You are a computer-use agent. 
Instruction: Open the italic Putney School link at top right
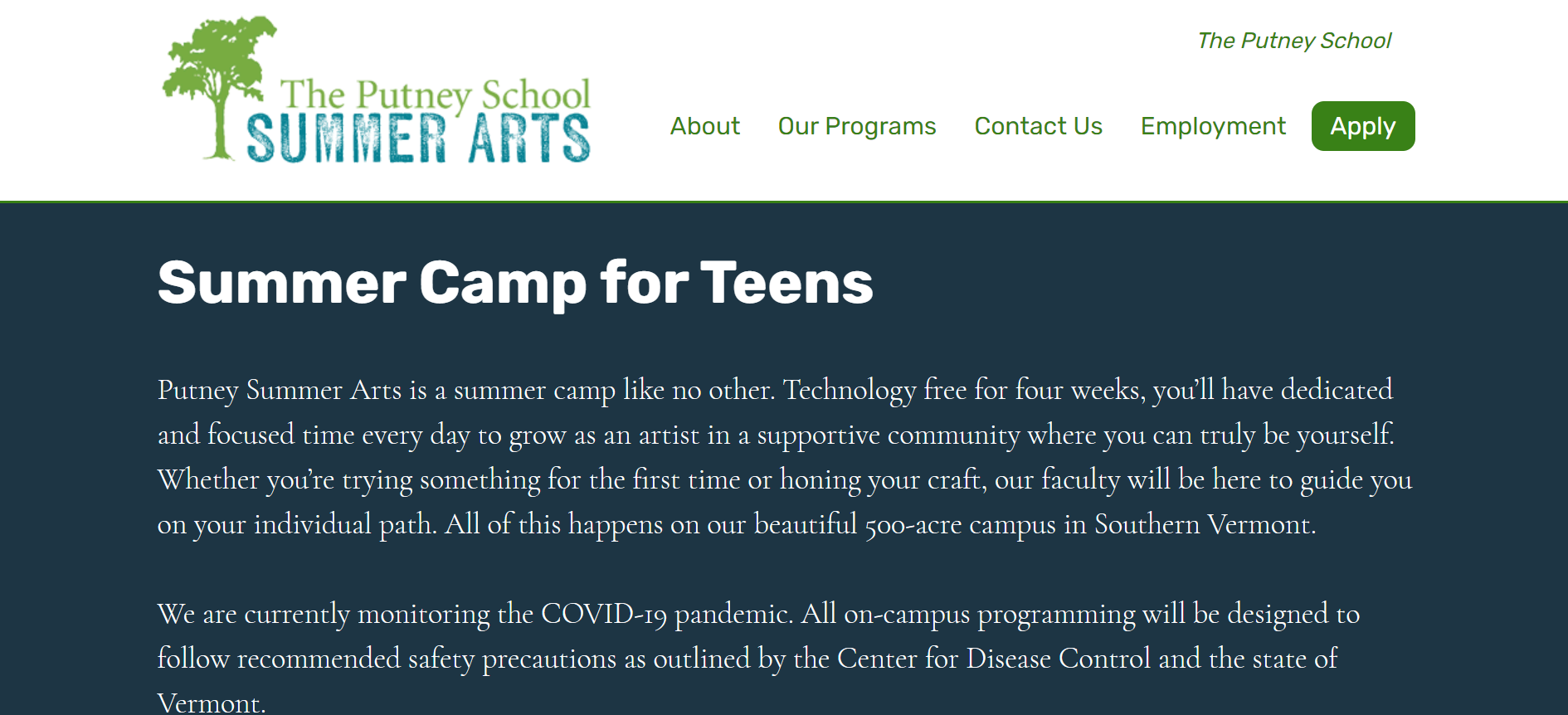[x=1294, y=41]
